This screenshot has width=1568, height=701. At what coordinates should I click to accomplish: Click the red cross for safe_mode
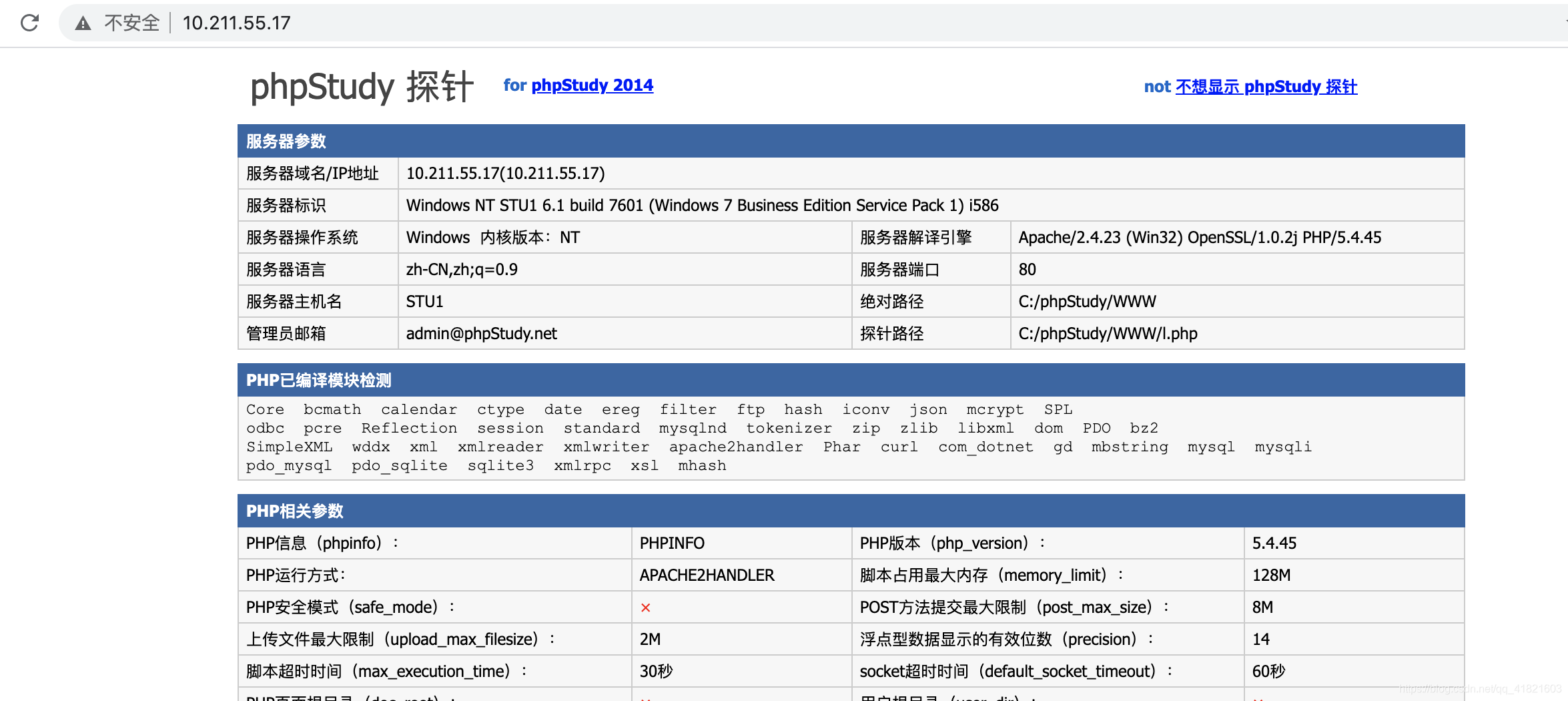(645, 608)
